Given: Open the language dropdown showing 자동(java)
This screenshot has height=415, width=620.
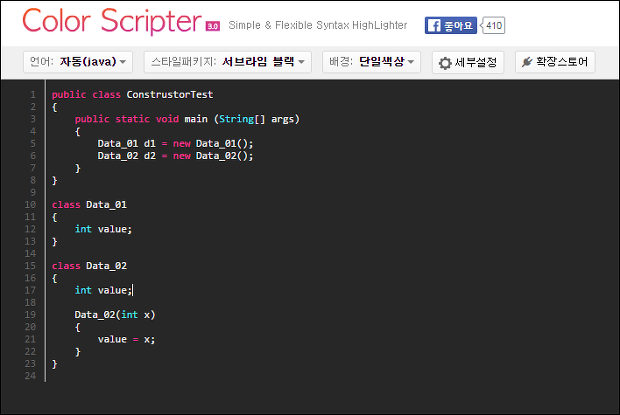Looking at the screenshot, I should click(x=78, y=62).
